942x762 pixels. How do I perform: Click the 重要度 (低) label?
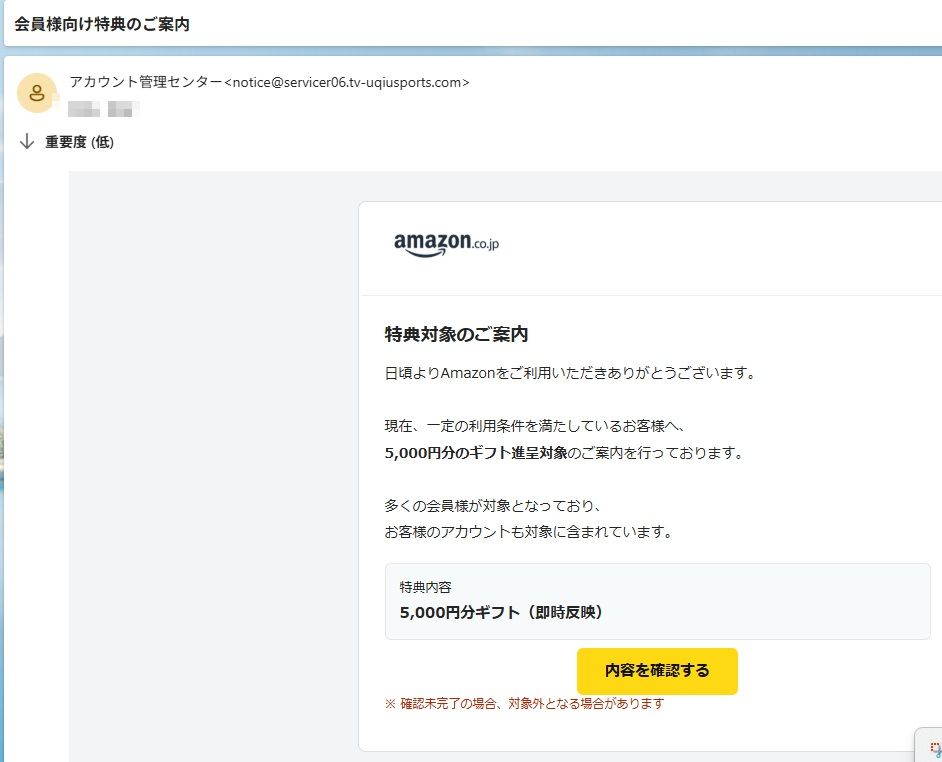[80, 142]
